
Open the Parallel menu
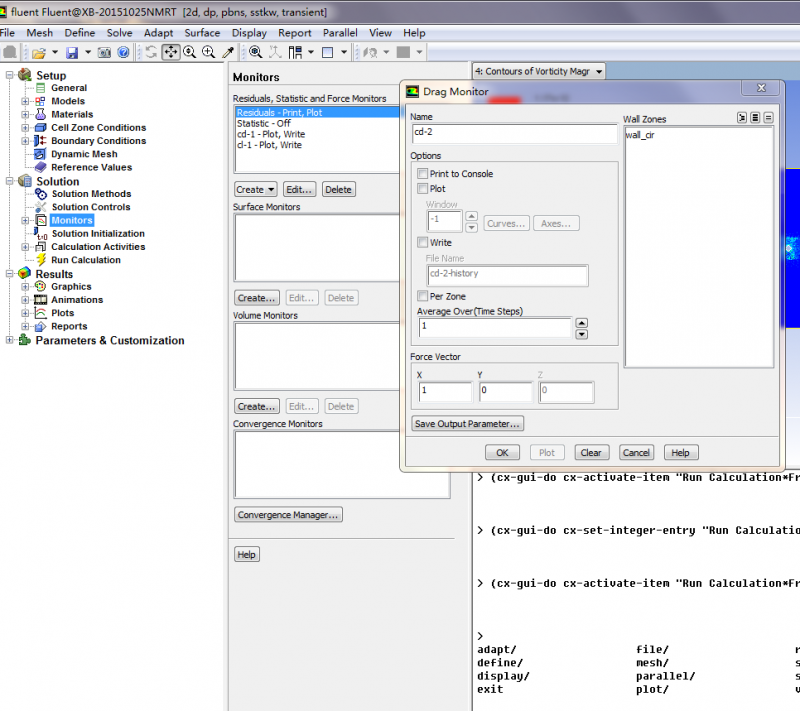click(339, 33)
